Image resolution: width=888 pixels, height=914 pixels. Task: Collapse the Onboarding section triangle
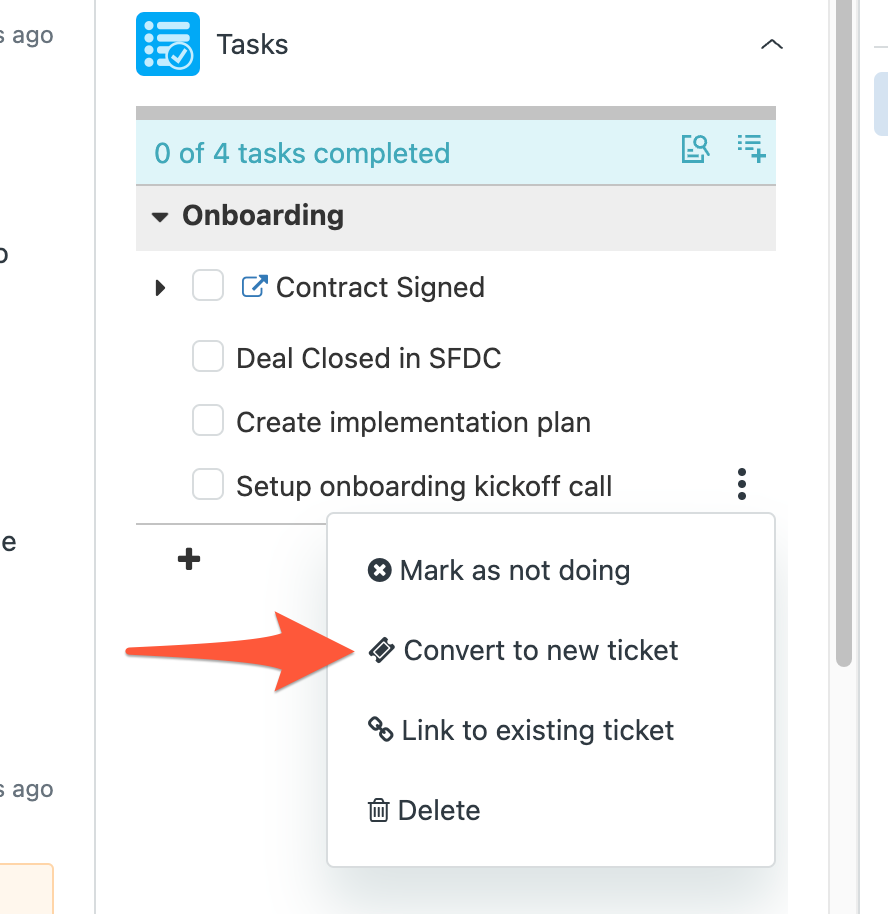[x=160, y=217]
